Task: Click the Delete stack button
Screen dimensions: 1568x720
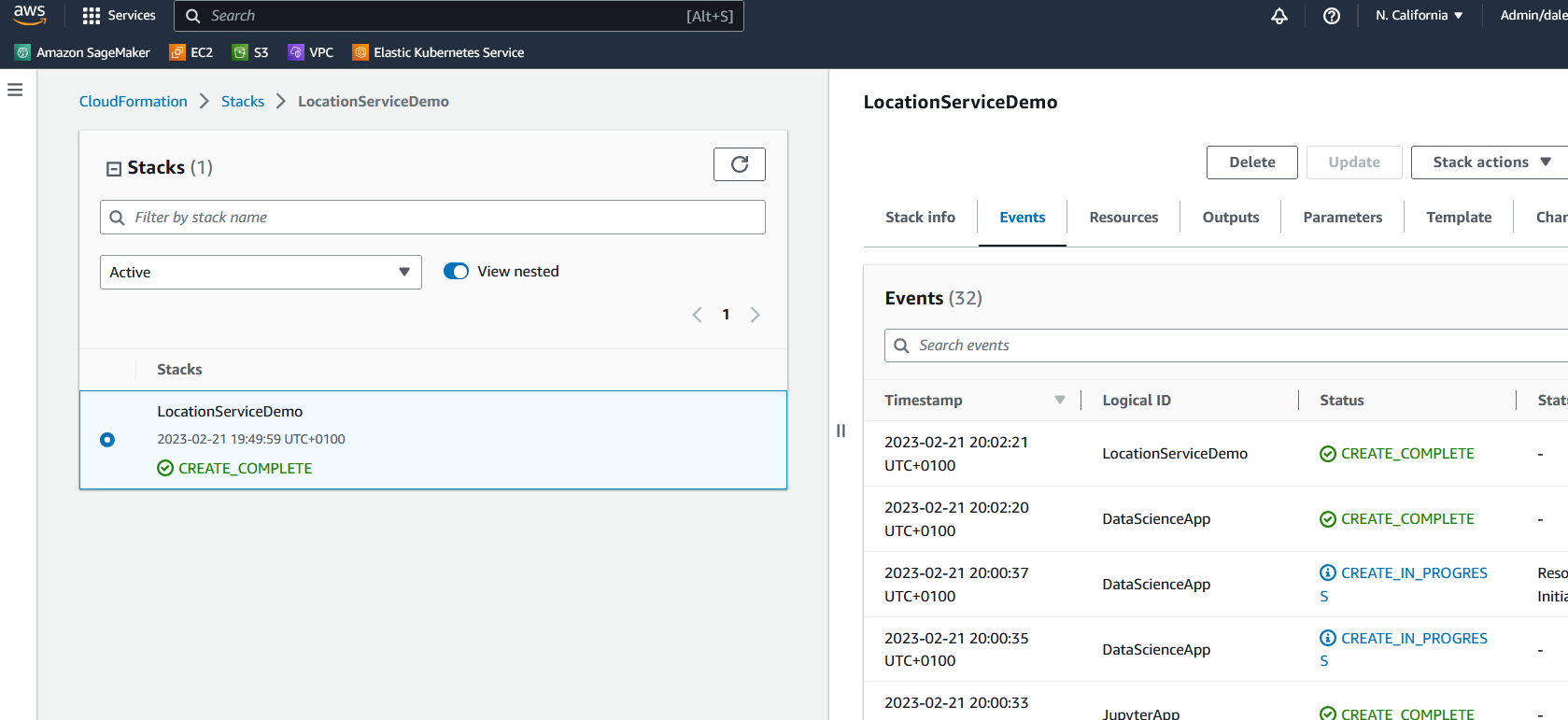Action: point(1252,162)
